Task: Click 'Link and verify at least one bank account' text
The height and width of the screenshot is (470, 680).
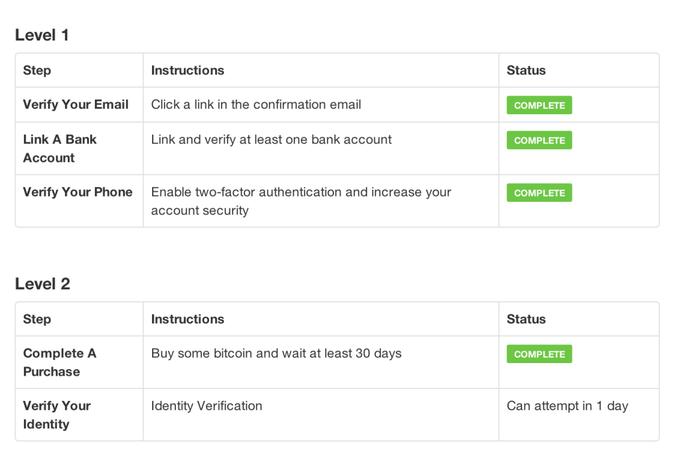Action: pyautogui.click(x=271, y=140)
